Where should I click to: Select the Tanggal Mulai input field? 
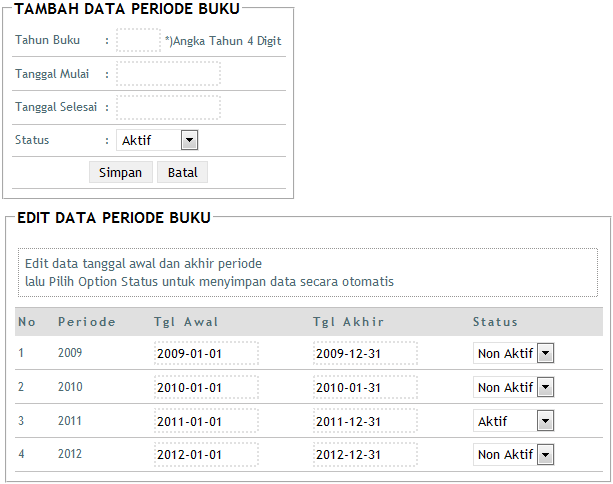coord(168,73)
